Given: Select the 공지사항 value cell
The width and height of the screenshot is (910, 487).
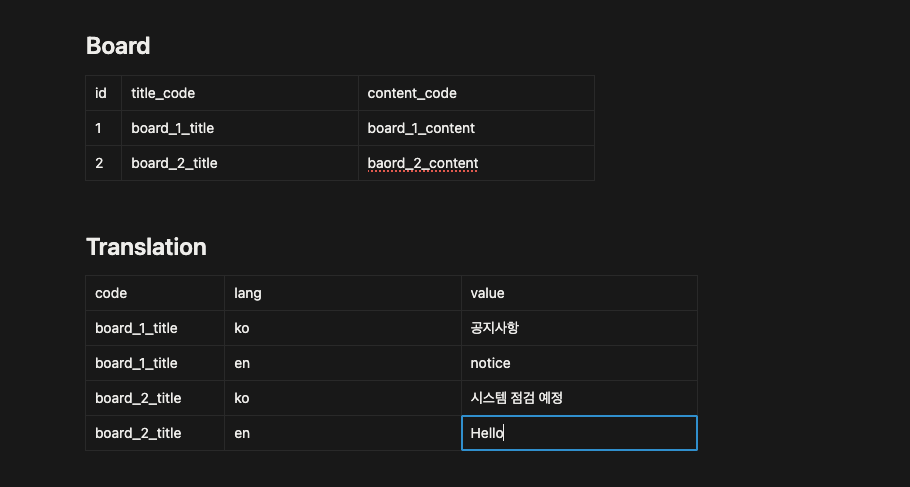Looking at the screenshot, I should (x=495, y=328).
